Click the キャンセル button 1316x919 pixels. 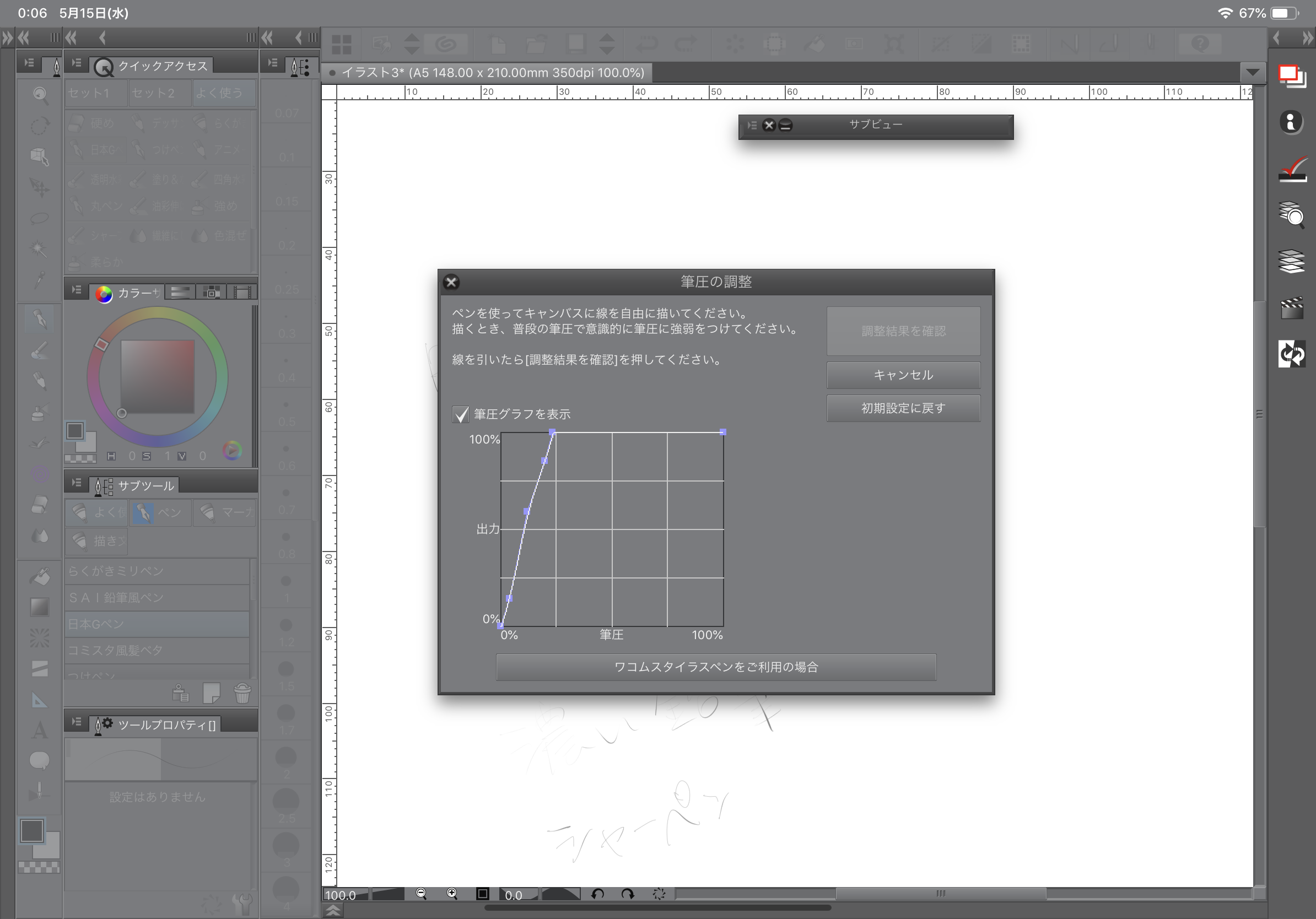click(x=903, y=375)
